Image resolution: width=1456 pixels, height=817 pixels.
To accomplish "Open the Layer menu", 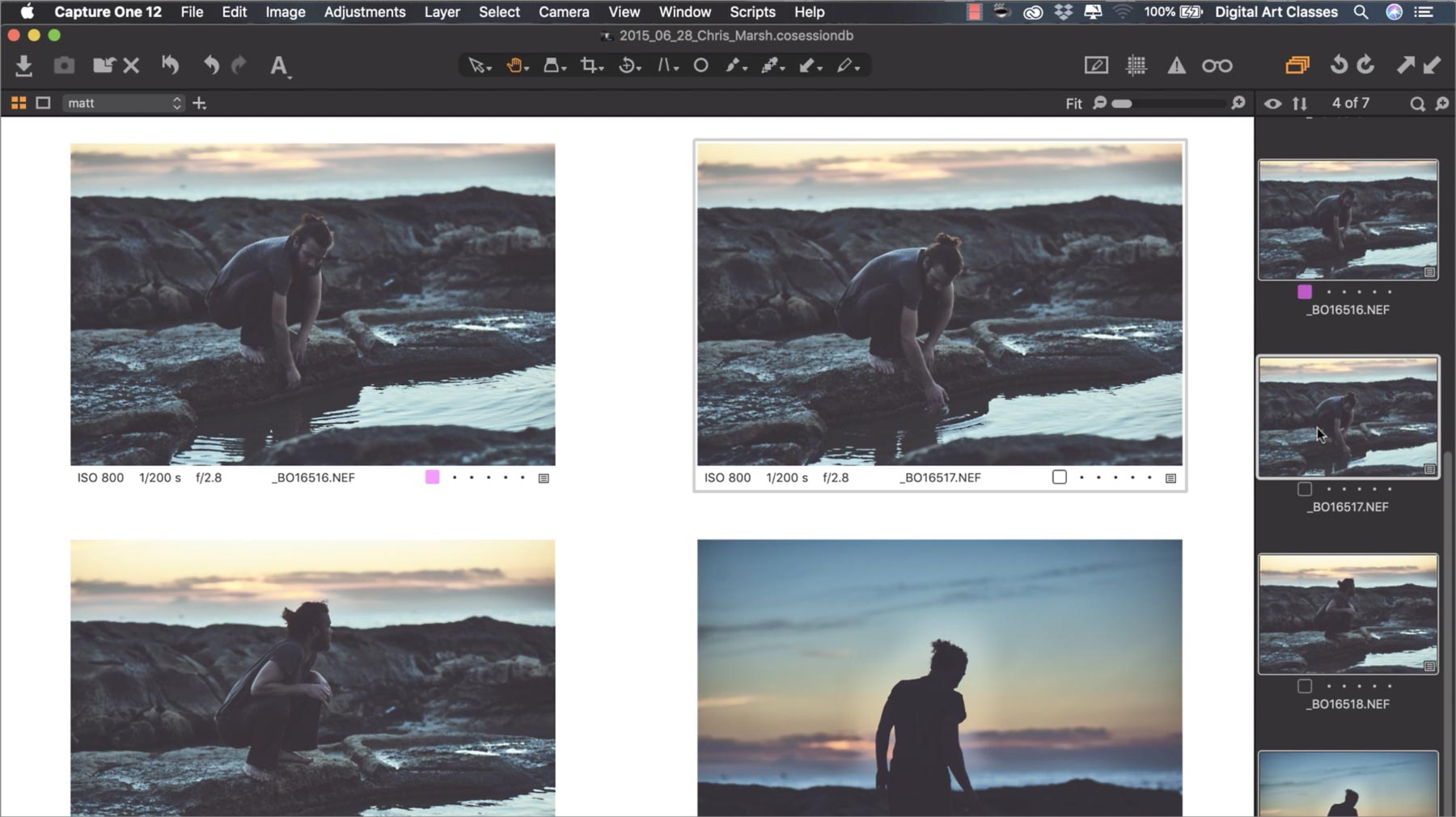I will pos(442,12).
